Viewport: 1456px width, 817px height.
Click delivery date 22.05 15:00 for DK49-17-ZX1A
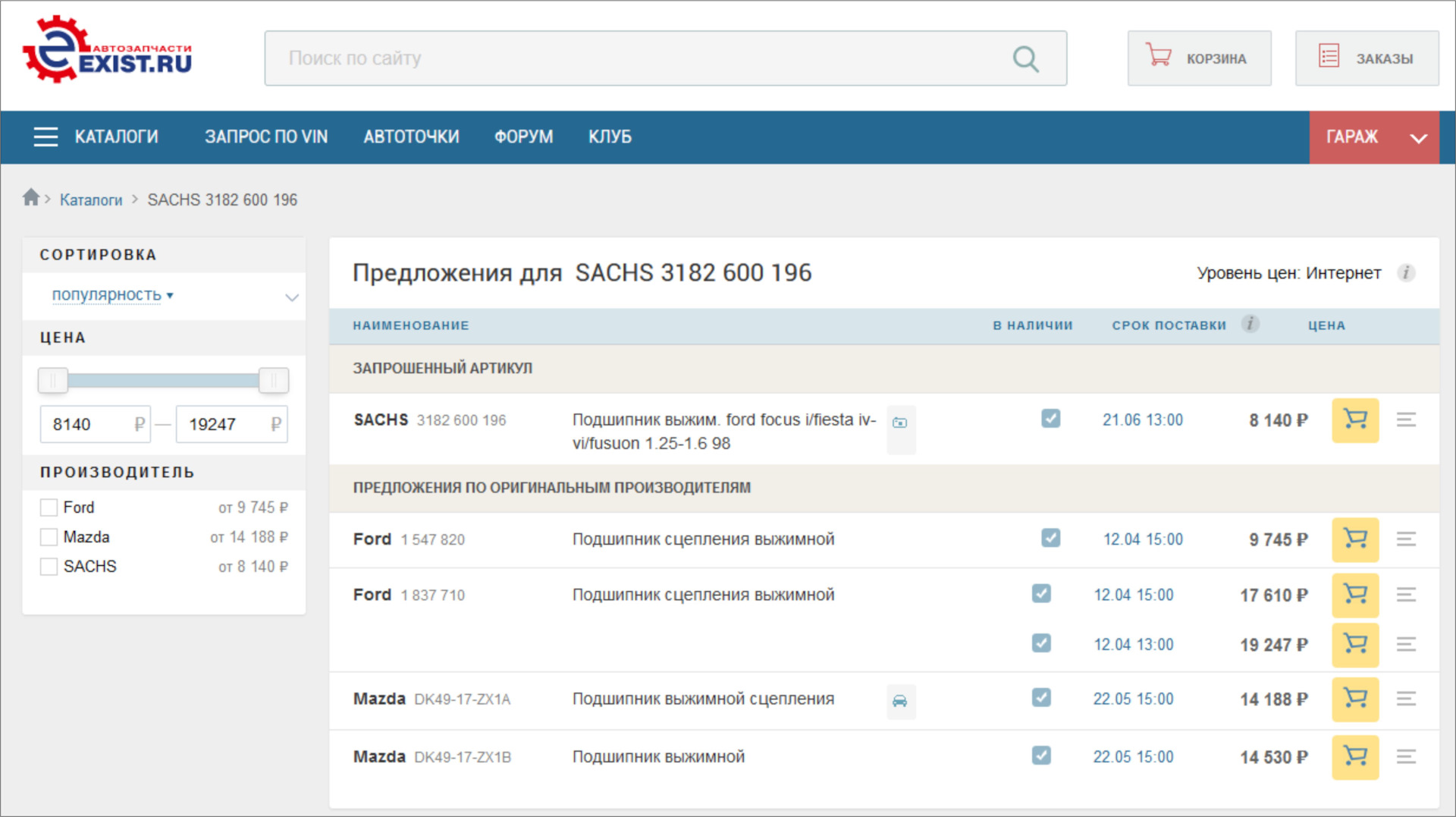pos(1133,699)
